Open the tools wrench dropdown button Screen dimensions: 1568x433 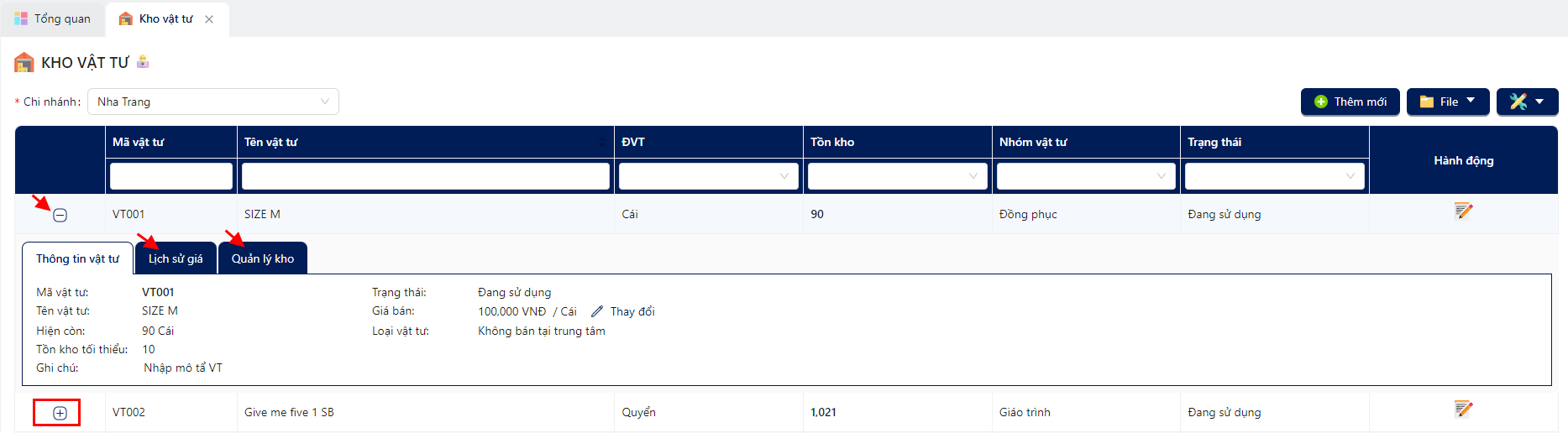1527,102
